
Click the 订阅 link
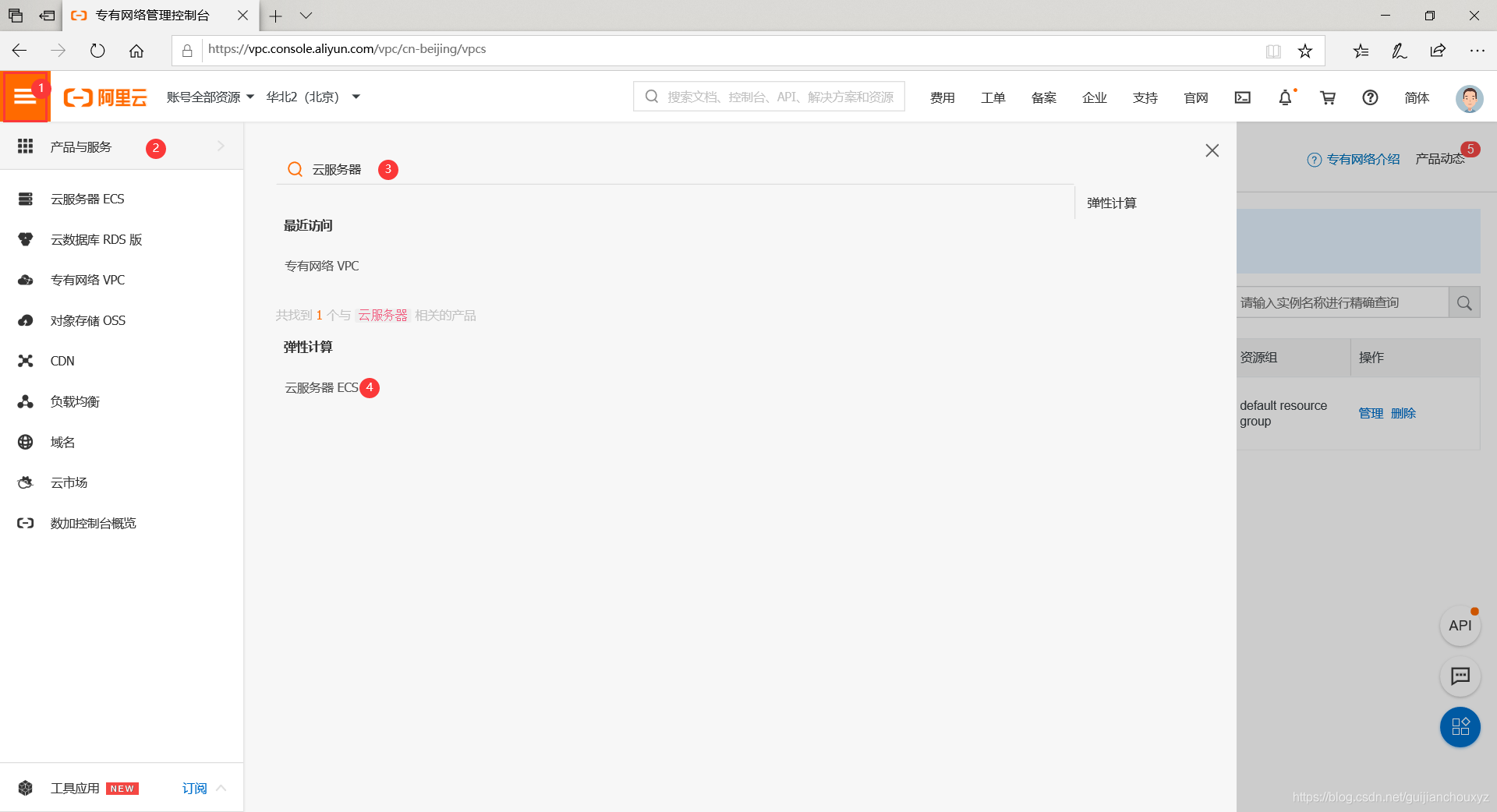[194, 788]
